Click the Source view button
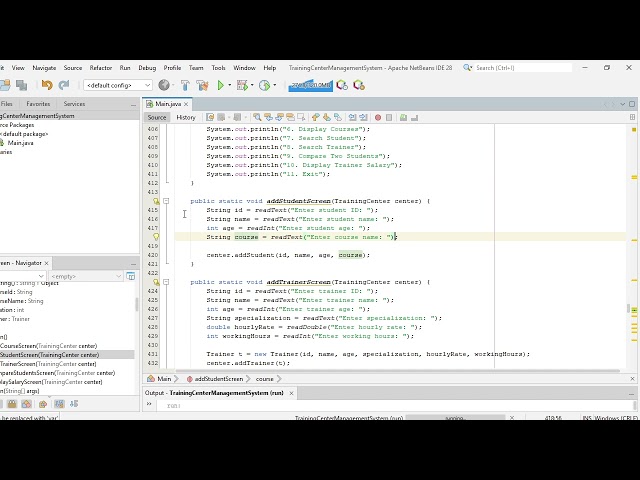 click(x=157, y=118)
